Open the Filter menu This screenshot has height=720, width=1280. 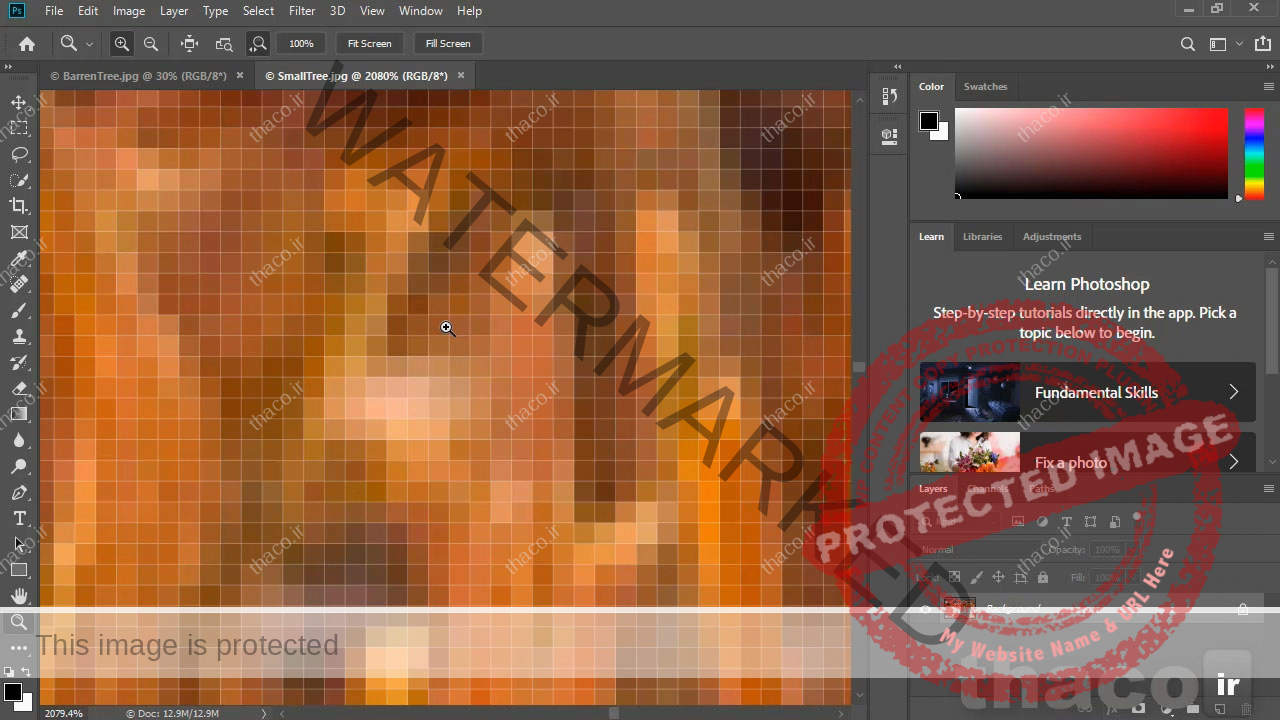pos(301,11)
